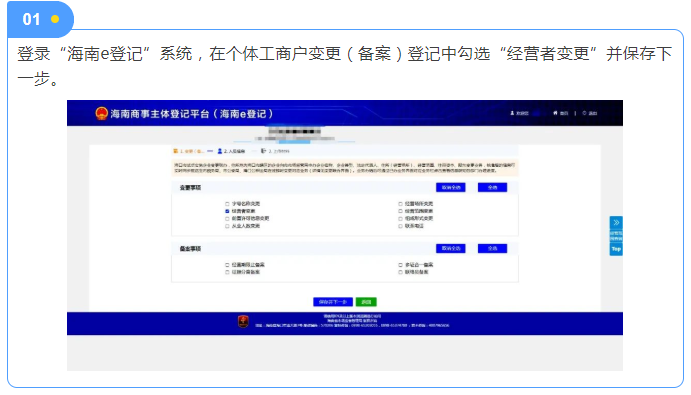Check 从业人数变更 checkbox
Viewport: 691px width, 395px height.
pyautogui.click(x=227, y=226)
